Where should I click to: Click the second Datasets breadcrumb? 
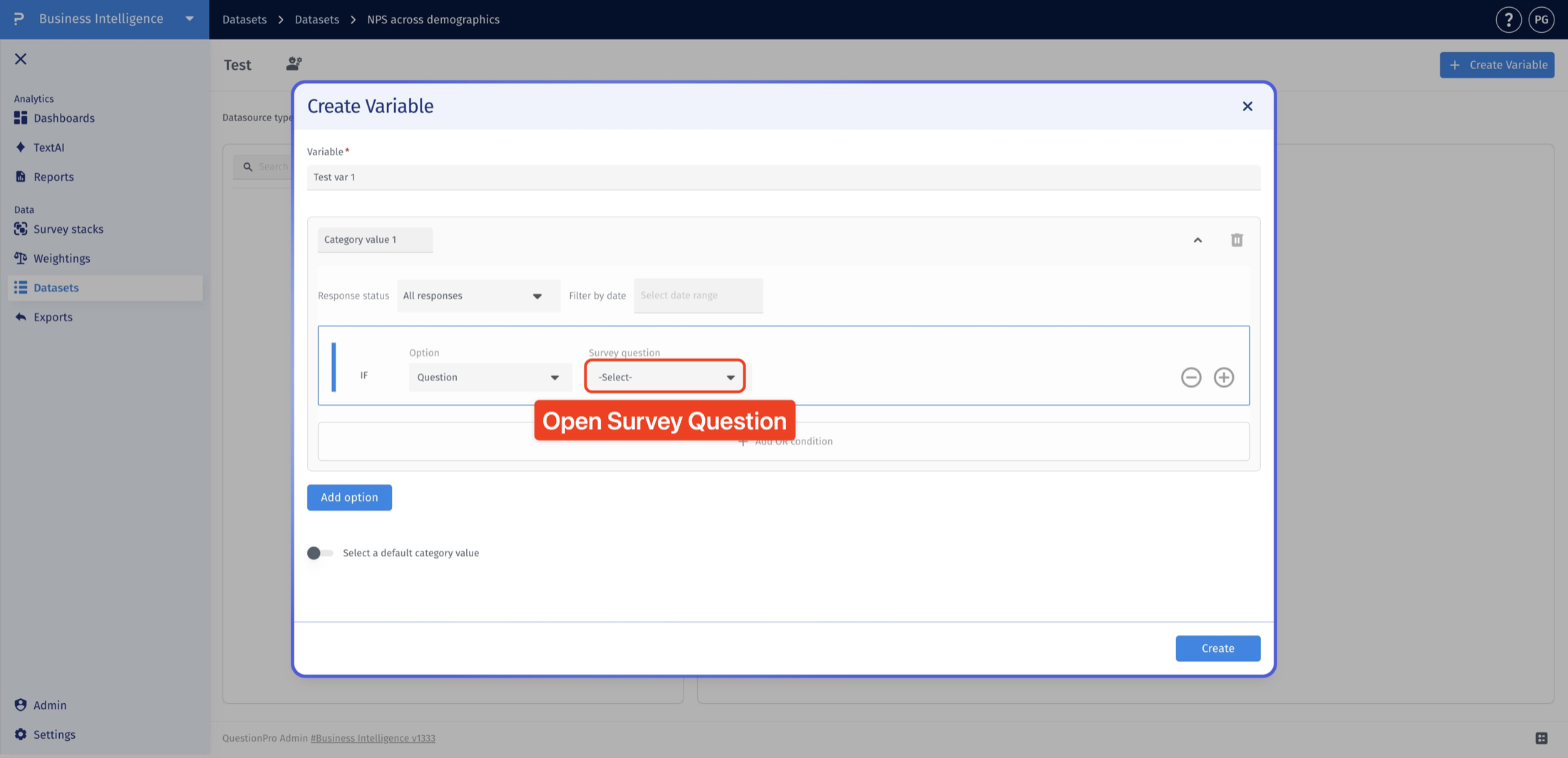tap(317, 19)
